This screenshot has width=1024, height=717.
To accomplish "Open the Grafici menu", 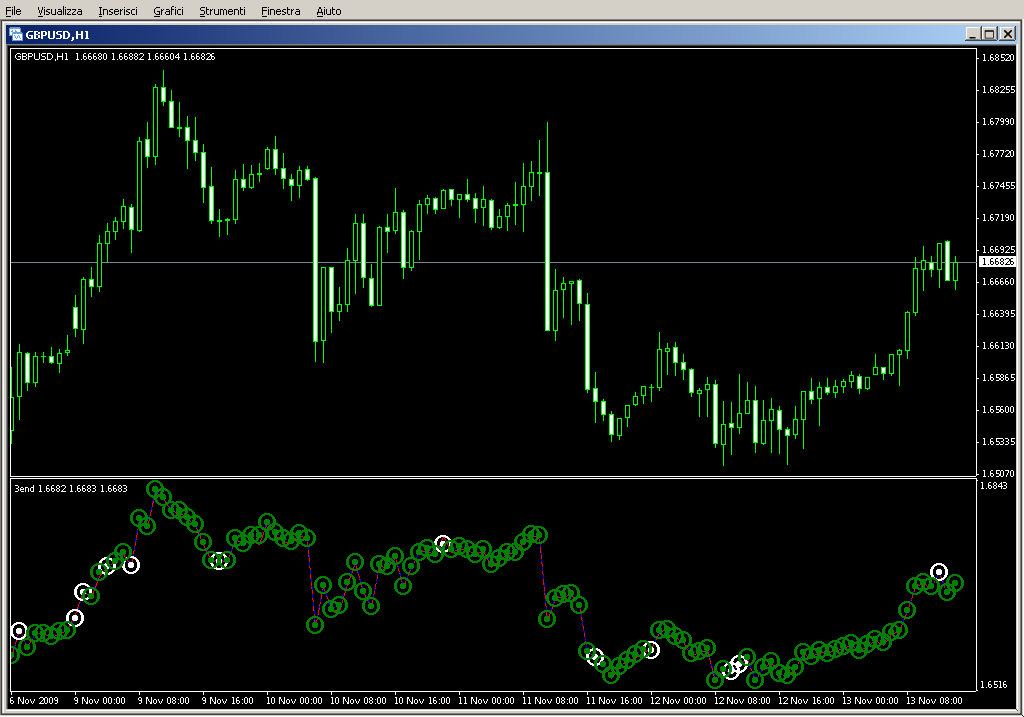I will pos(168,11).
